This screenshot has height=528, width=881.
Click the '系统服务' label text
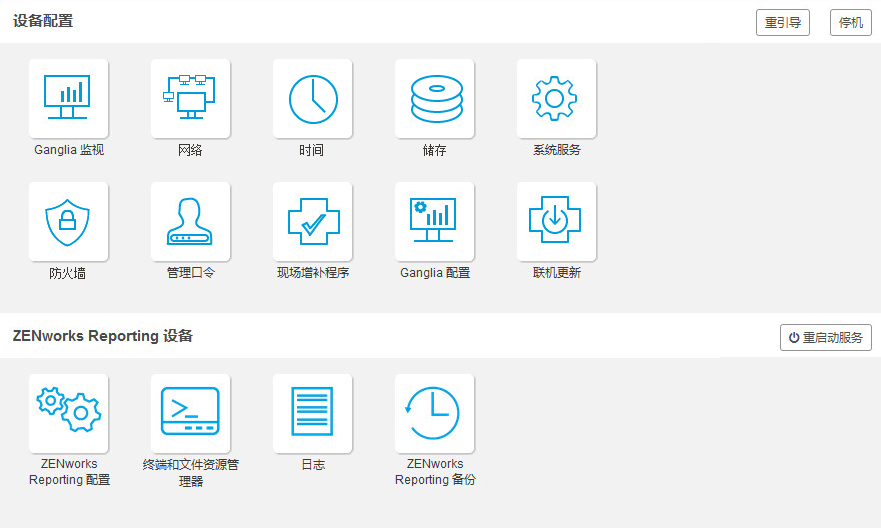557,150
